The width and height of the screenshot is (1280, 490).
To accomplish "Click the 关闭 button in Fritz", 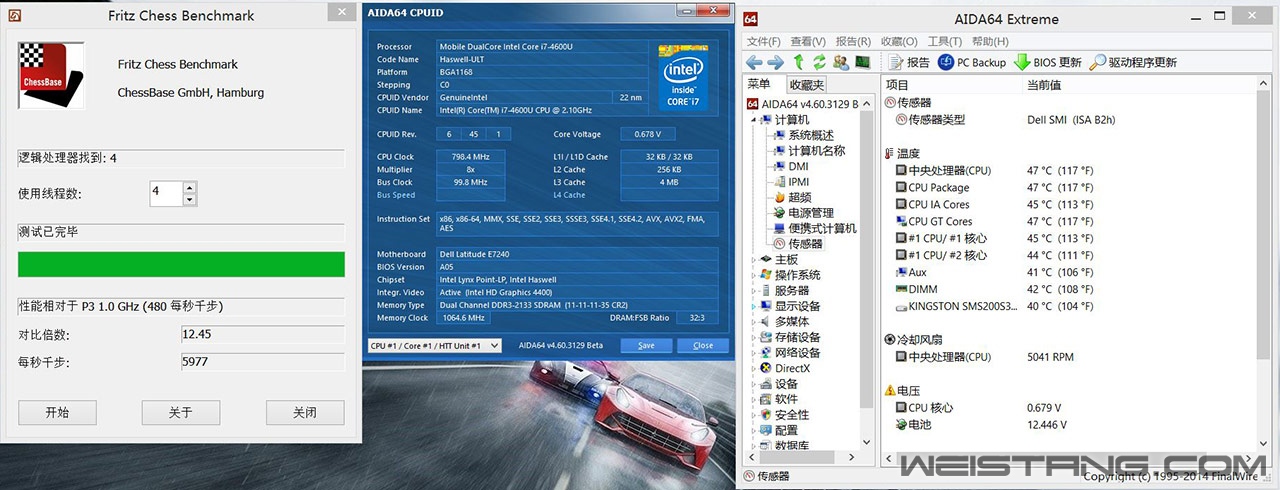I will [x=305, y=412].
